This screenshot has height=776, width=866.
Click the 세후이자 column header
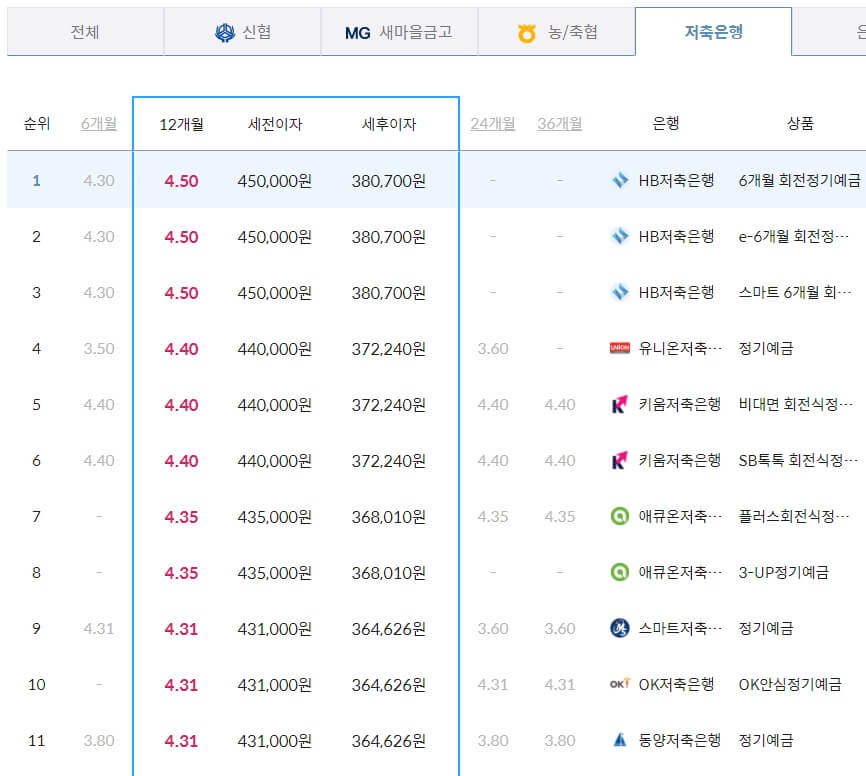[389, 124]
